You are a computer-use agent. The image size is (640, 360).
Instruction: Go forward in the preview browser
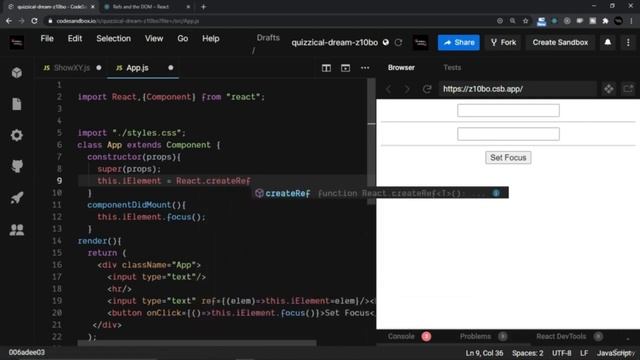click(x=407, y=89)
